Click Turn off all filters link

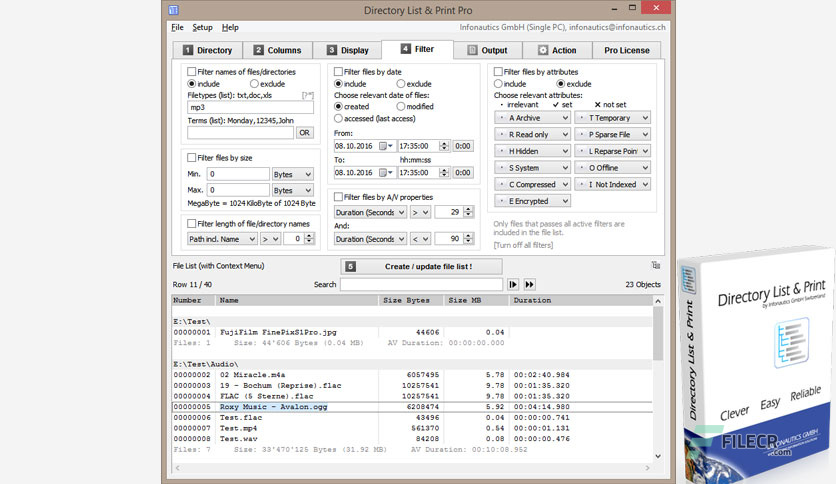[x=523, y=245]
